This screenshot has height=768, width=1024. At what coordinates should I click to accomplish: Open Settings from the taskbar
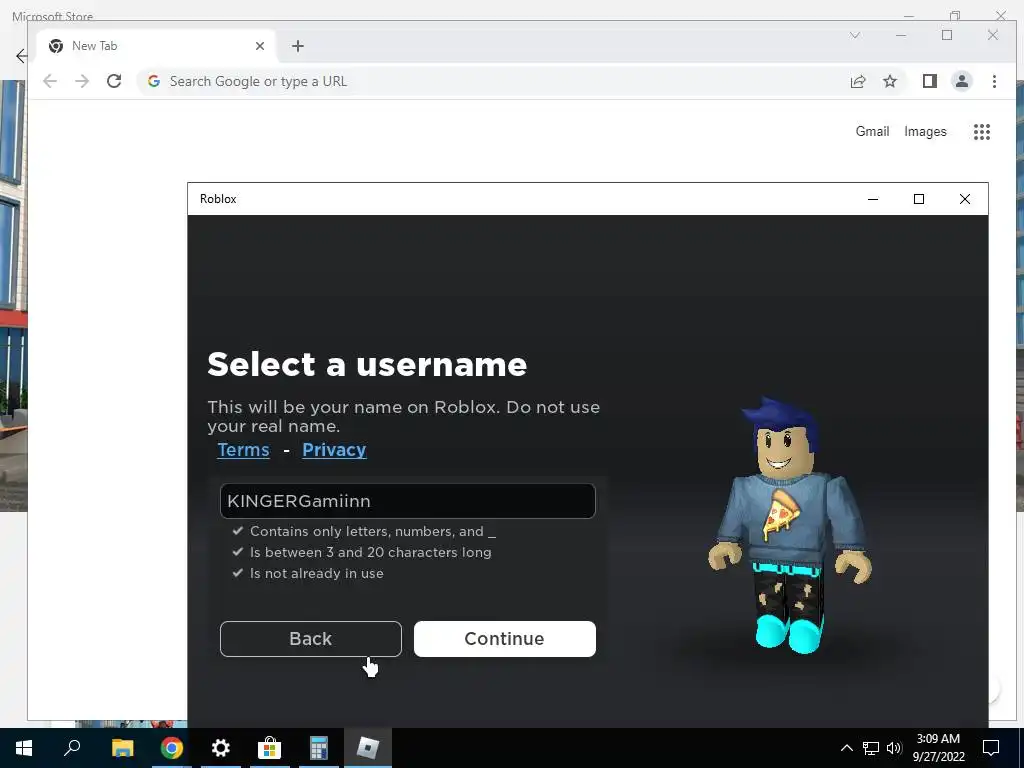click(x=221, y=748)
